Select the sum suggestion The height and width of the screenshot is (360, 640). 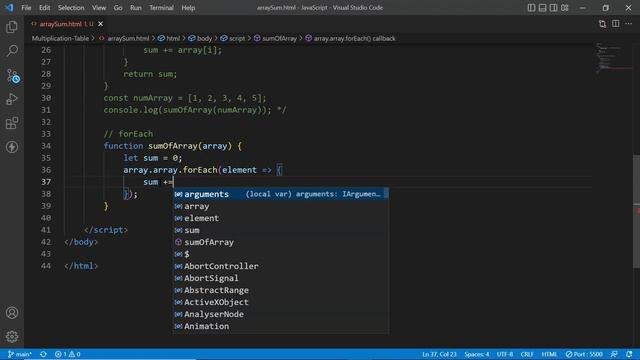(281, 230)
